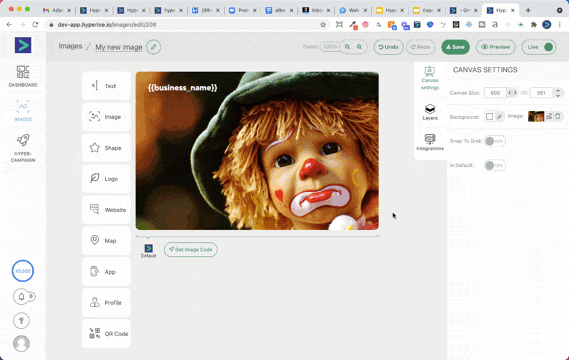The image size is (569, 360).
Task: Zoom out with left magnifier icon
Action: 348,47
